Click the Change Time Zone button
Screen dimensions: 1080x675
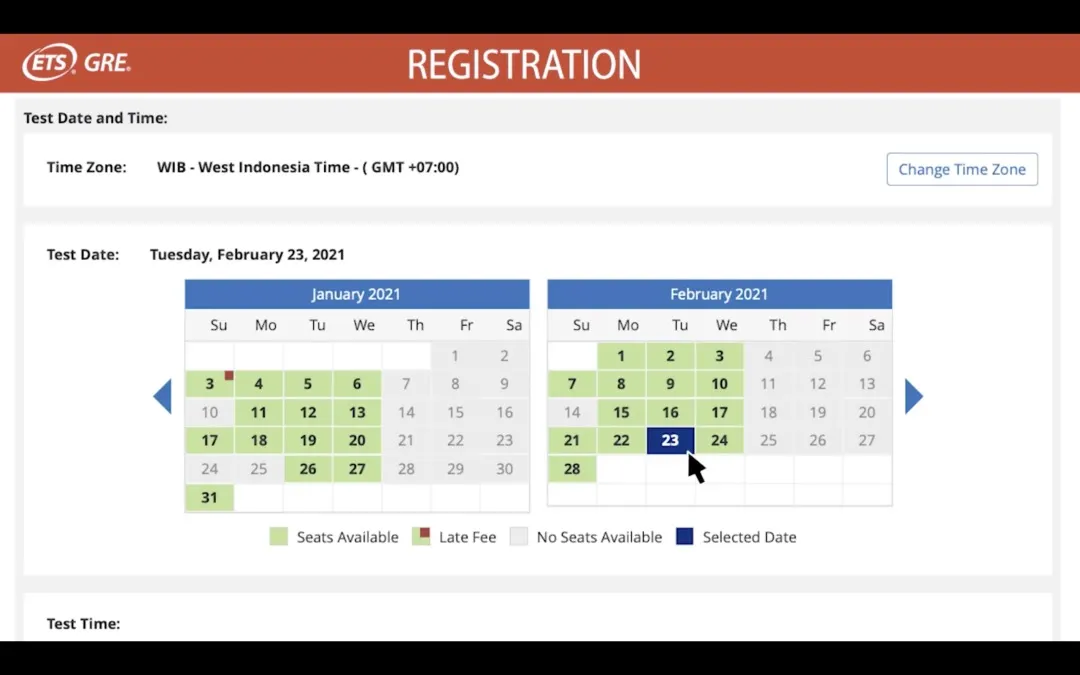tap(961, 169)
